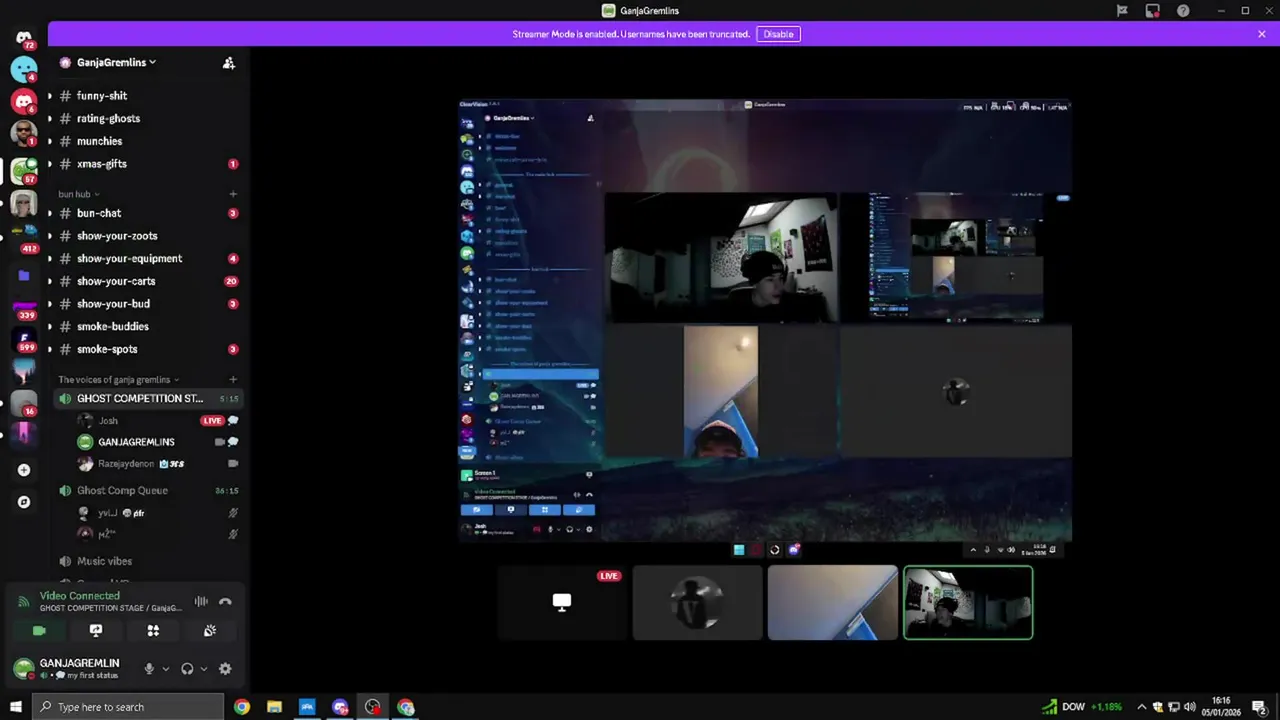The height and width of the screenshot is (720, 1280).
Task: Select GHOST COMPETITION STAGE voice channel
Action: 146,399
